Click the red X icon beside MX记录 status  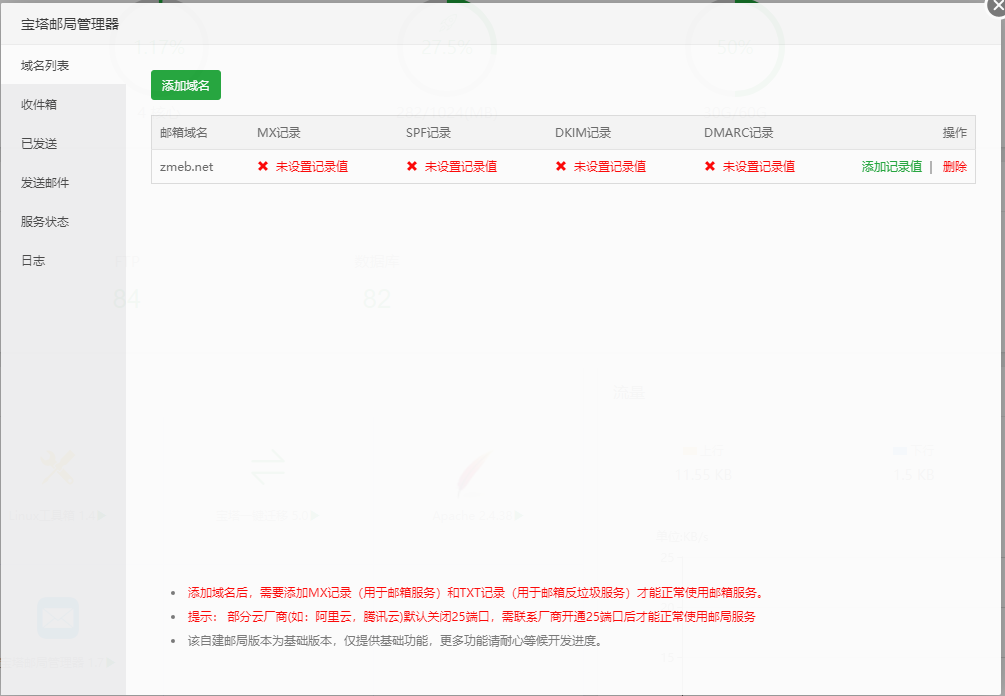point(262,166)
